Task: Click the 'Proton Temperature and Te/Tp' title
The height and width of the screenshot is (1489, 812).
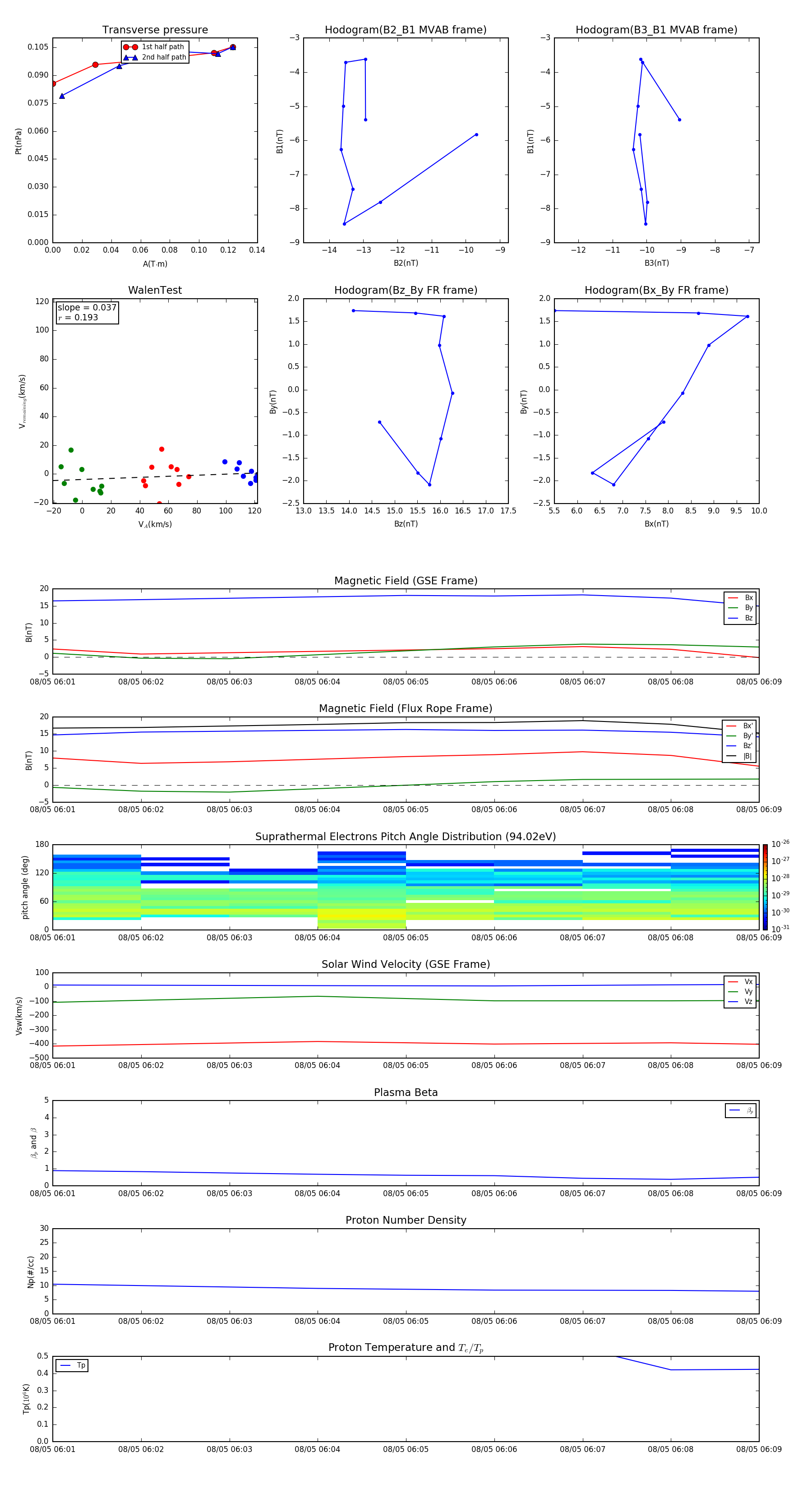Action: pyautogui.click(x=406, y=1348)
